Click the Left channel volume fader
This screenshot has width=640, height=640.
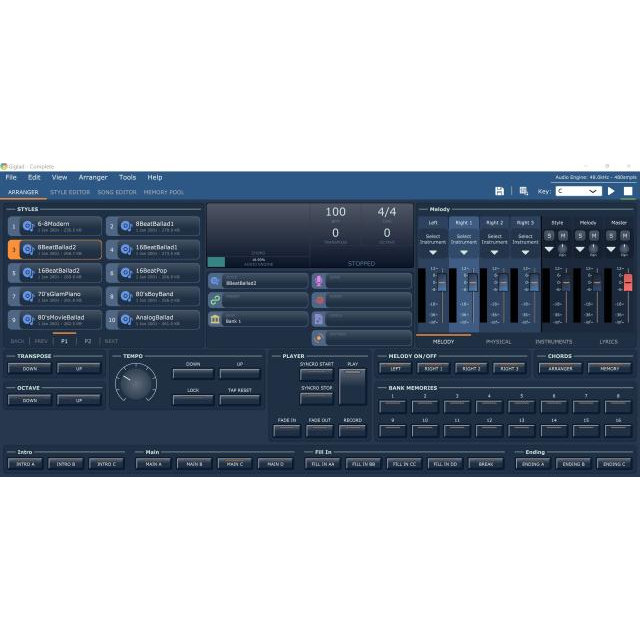(442, 282)
